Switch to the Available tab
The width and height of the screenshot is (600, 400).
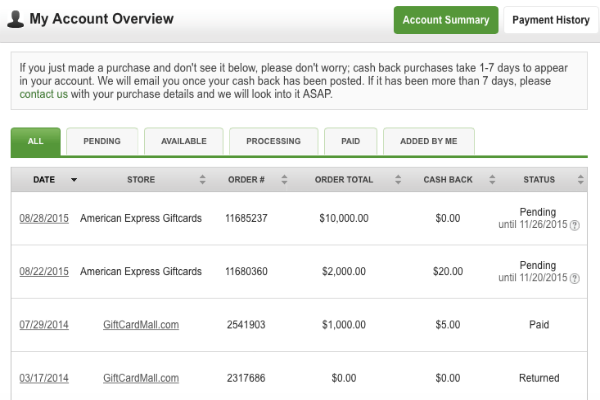pos(184,141)
